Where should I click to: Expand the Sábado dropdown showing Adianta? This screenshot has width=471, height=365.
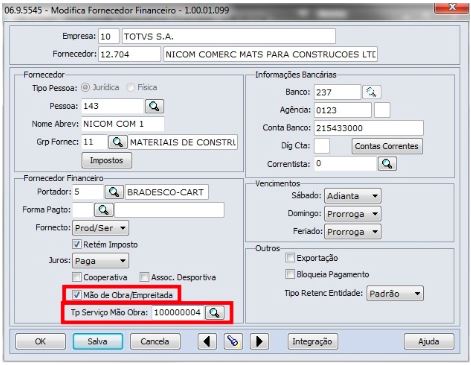pyautogui.click(x=353, y=196)
